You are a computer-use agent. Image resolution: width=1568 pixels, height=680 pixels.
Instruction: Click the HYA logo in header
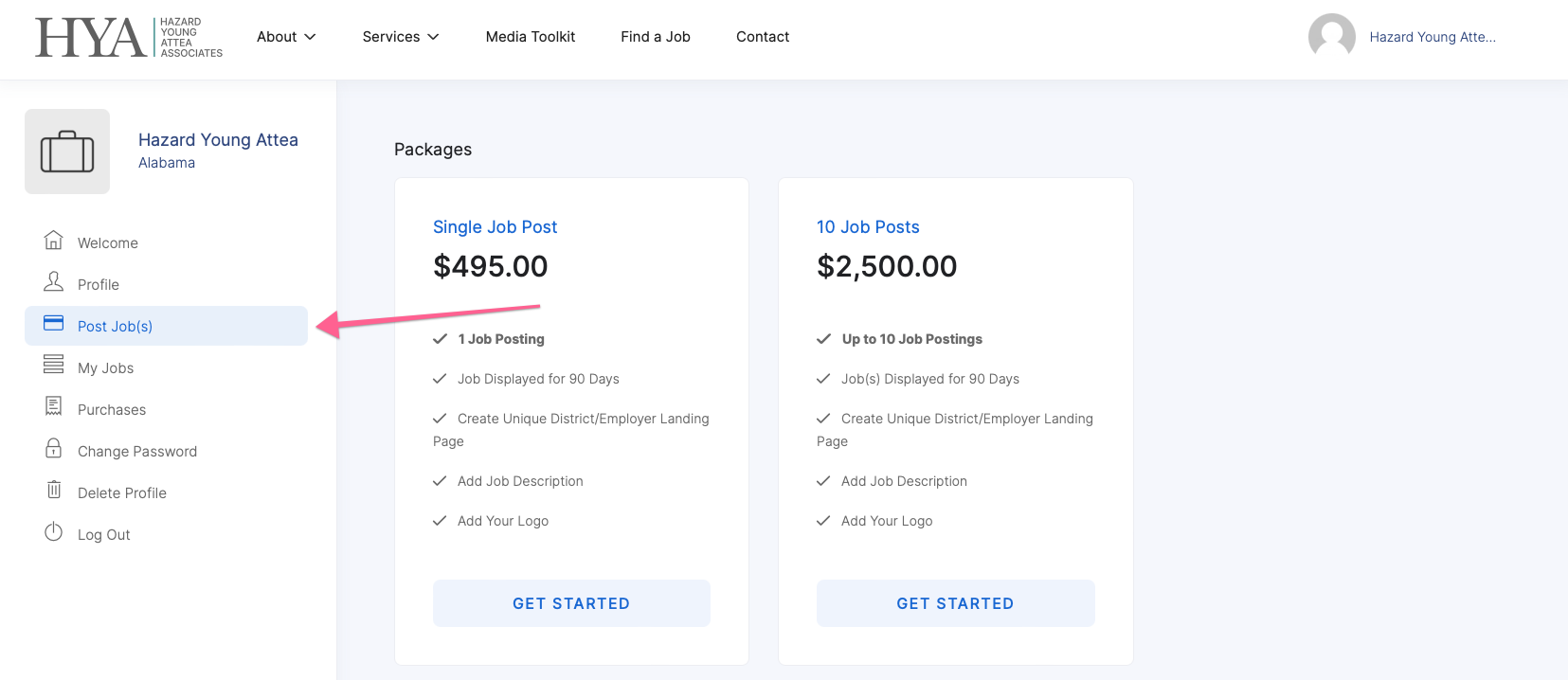pyautogui.click(x=129, y=37)
